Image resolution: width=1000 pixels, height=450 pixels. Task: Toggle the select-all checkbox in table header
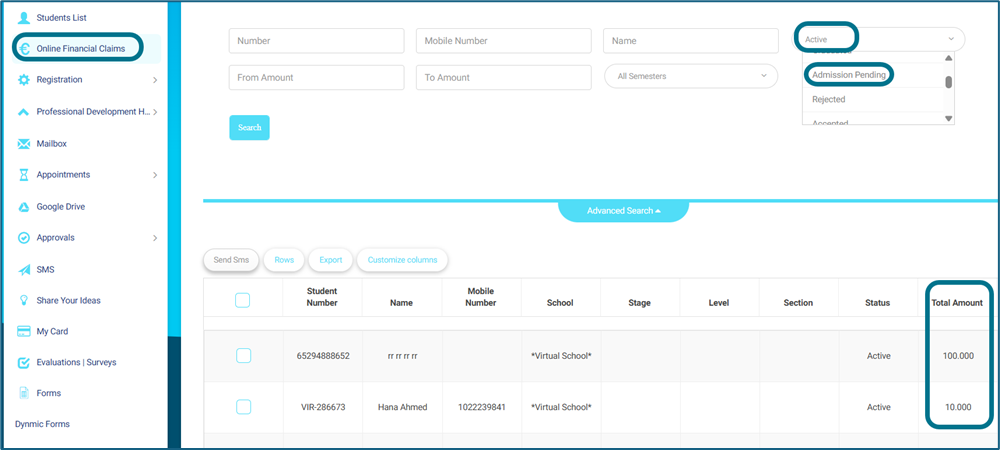[243, 300]
